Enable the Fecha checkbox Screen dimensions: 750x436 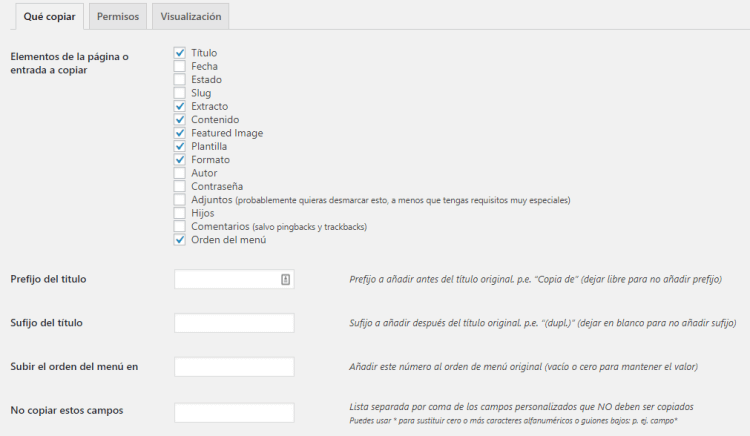(180, 66)
